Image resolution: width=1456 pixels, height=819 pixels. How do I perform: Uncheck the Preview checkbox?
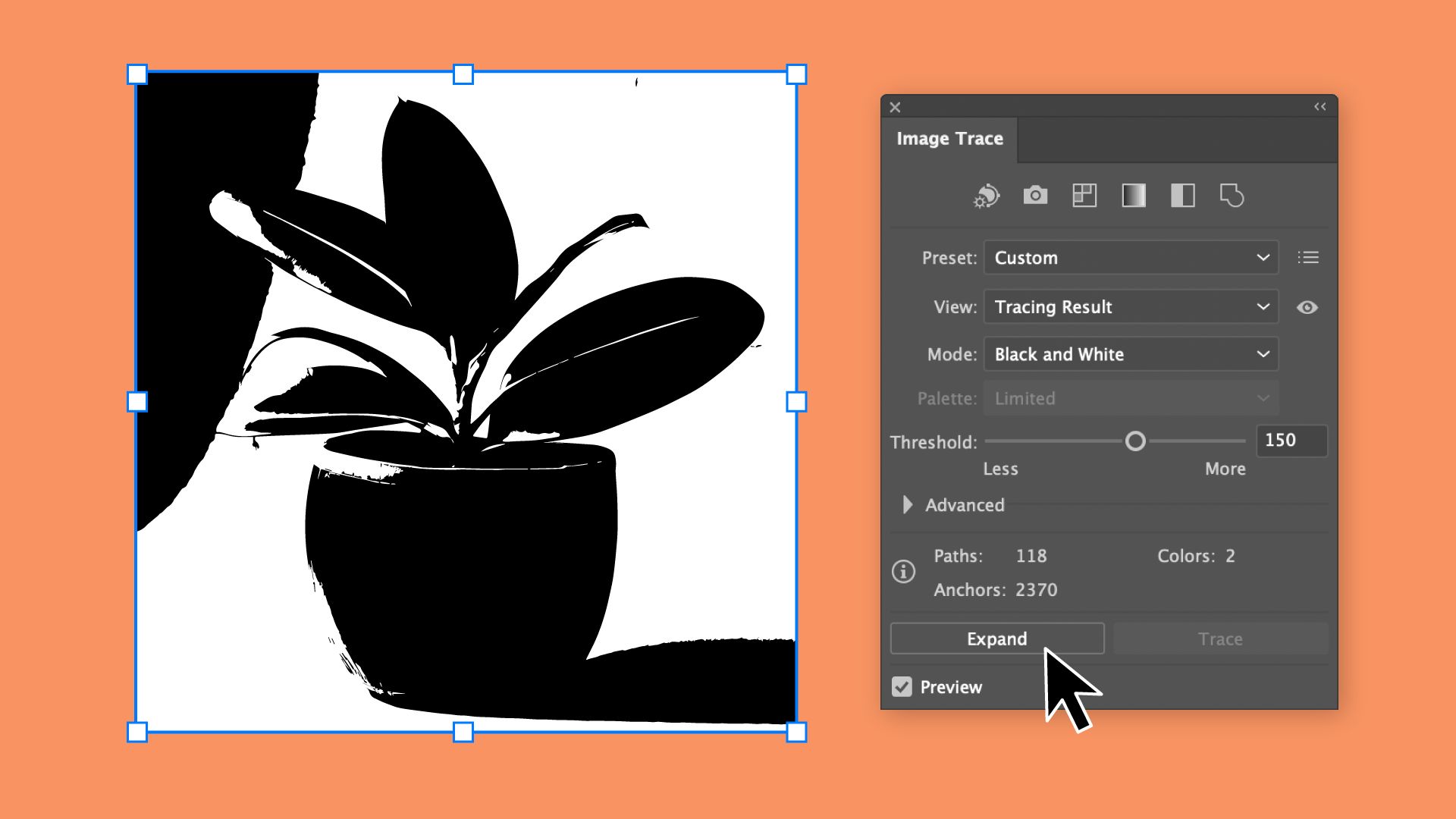[x=902, y=687]
